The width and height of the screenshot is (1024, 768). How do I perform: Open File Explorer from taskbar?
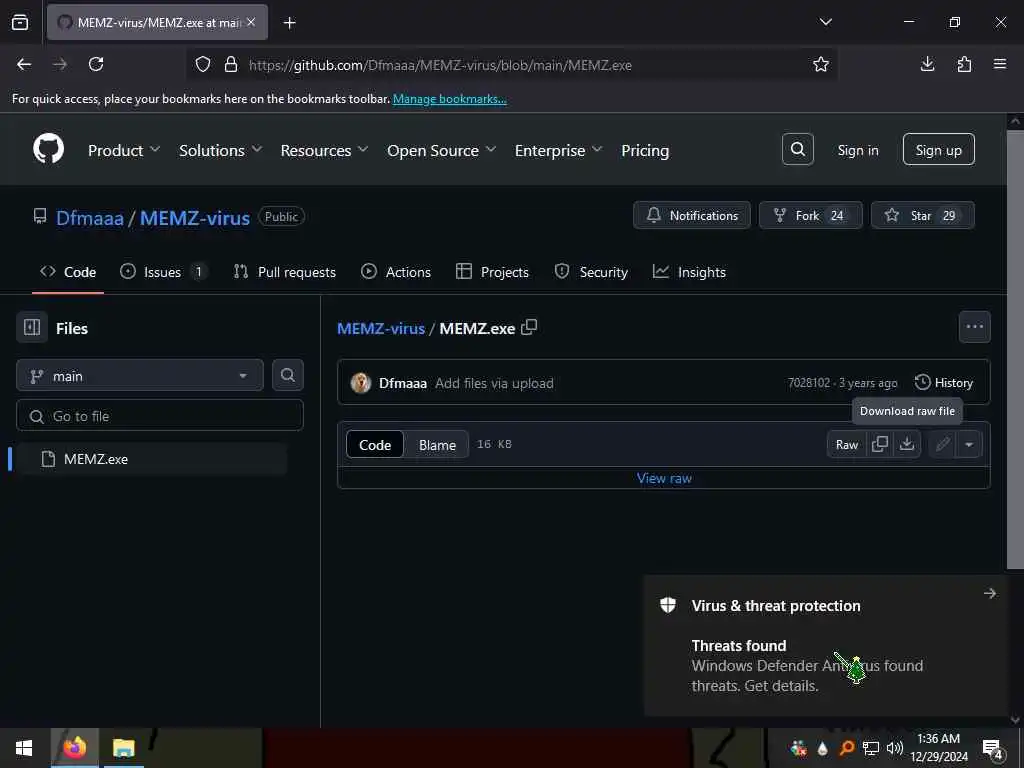coord(123,748)
